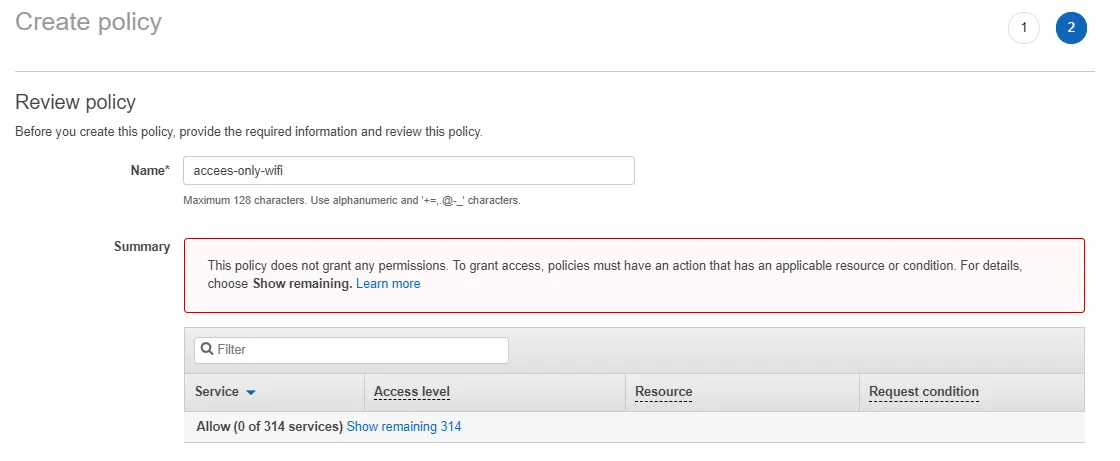Click the Review policy heading
Viewport: 1120px width, 461px height.
[75, 102]
